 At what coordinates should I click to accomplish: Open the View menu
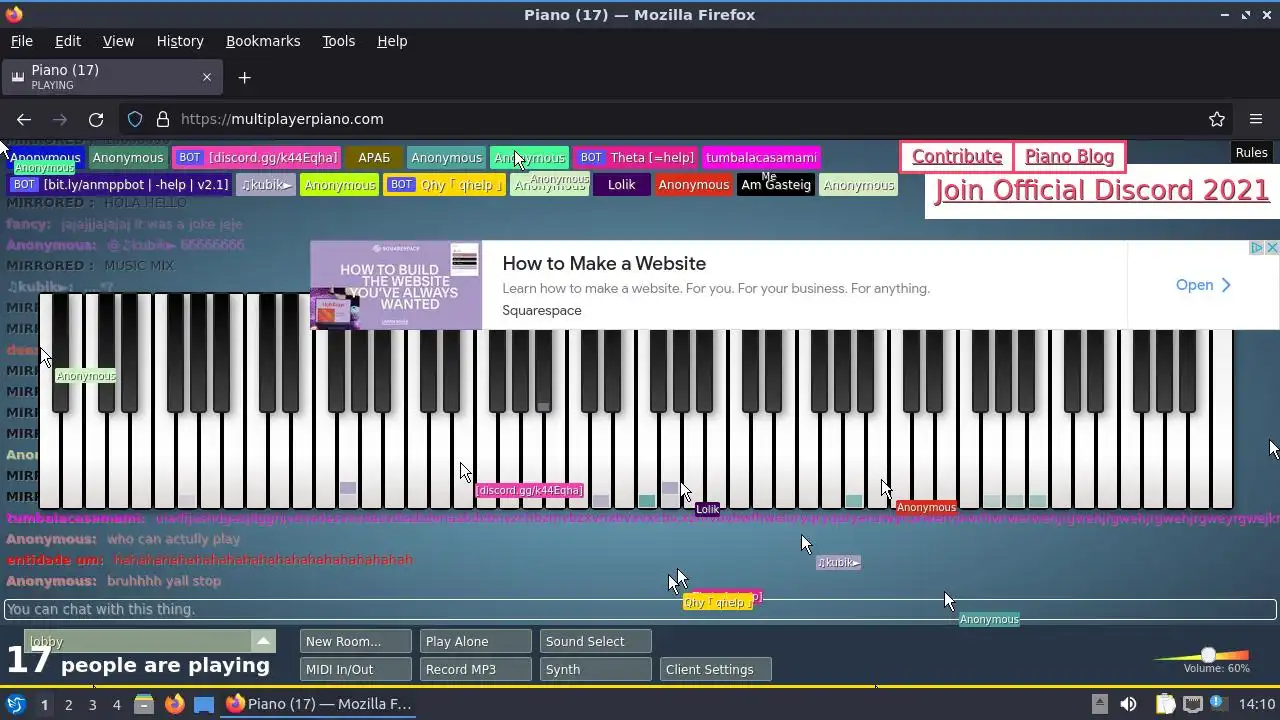[x=118, y=41]
